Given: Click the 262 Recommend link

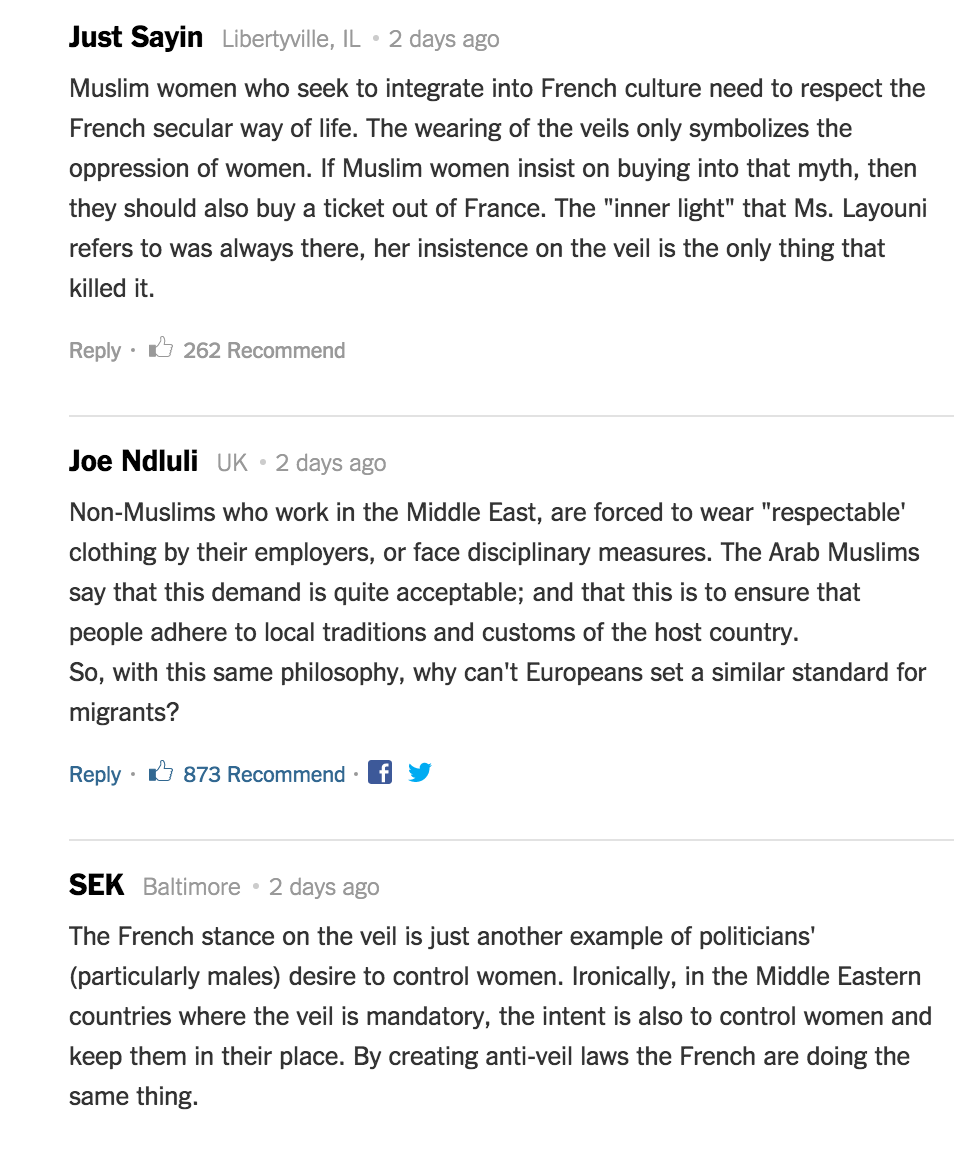Looking at the screenshot, I should point(264,351).
